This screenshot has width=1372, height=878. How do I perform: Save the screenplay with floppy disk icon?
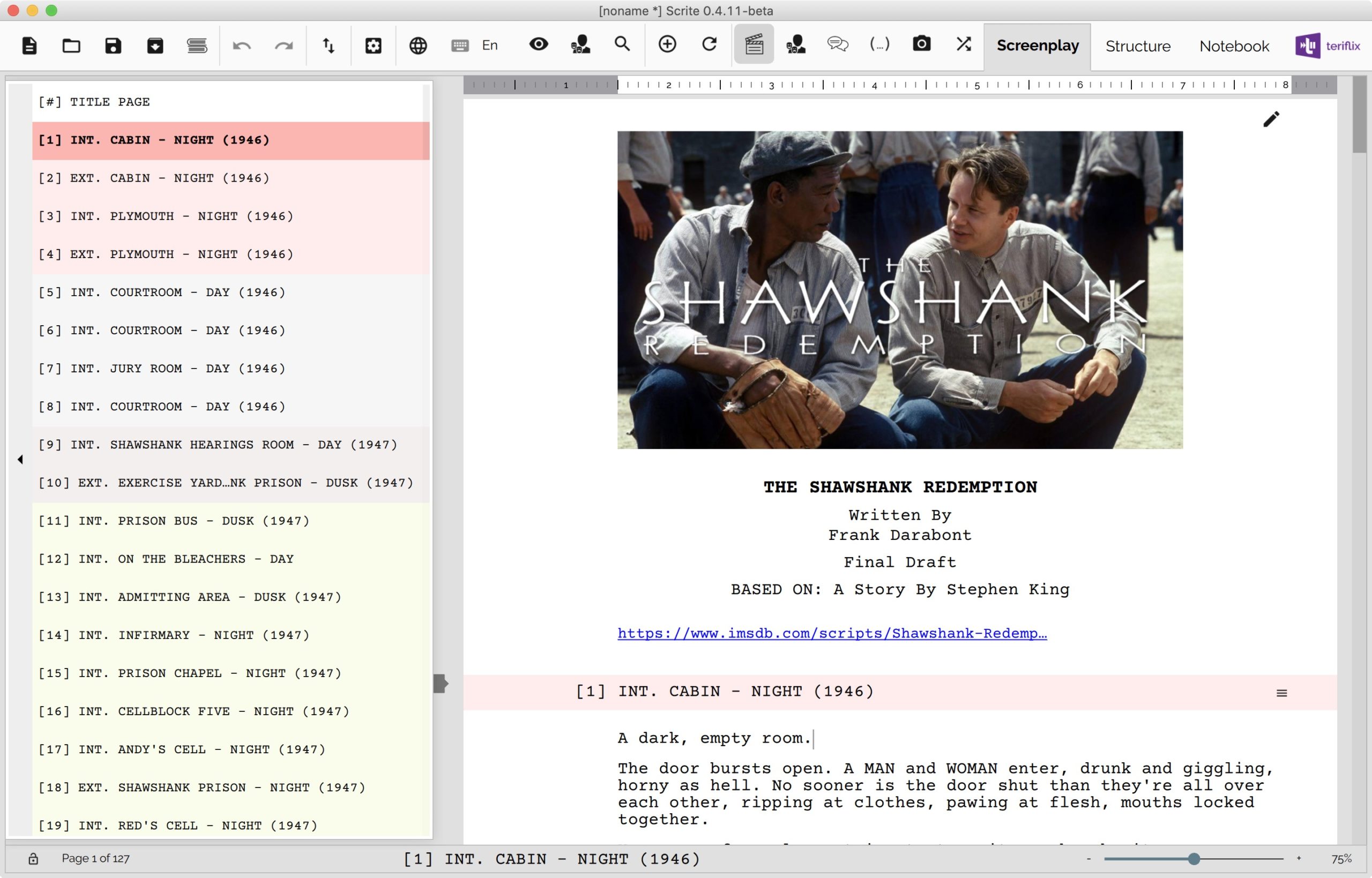(113, 45)
